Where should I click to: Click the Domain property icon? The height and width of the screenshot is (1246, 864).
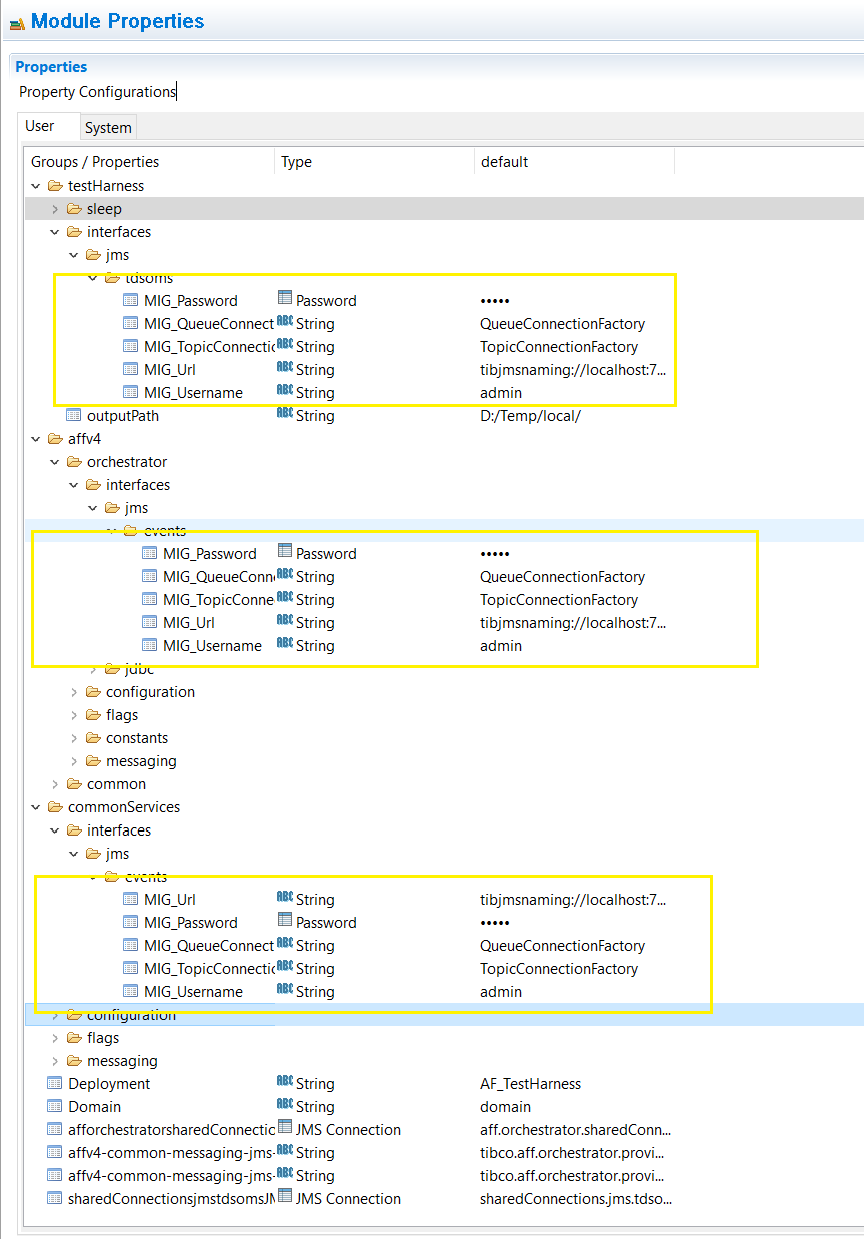coord(55,1107)
